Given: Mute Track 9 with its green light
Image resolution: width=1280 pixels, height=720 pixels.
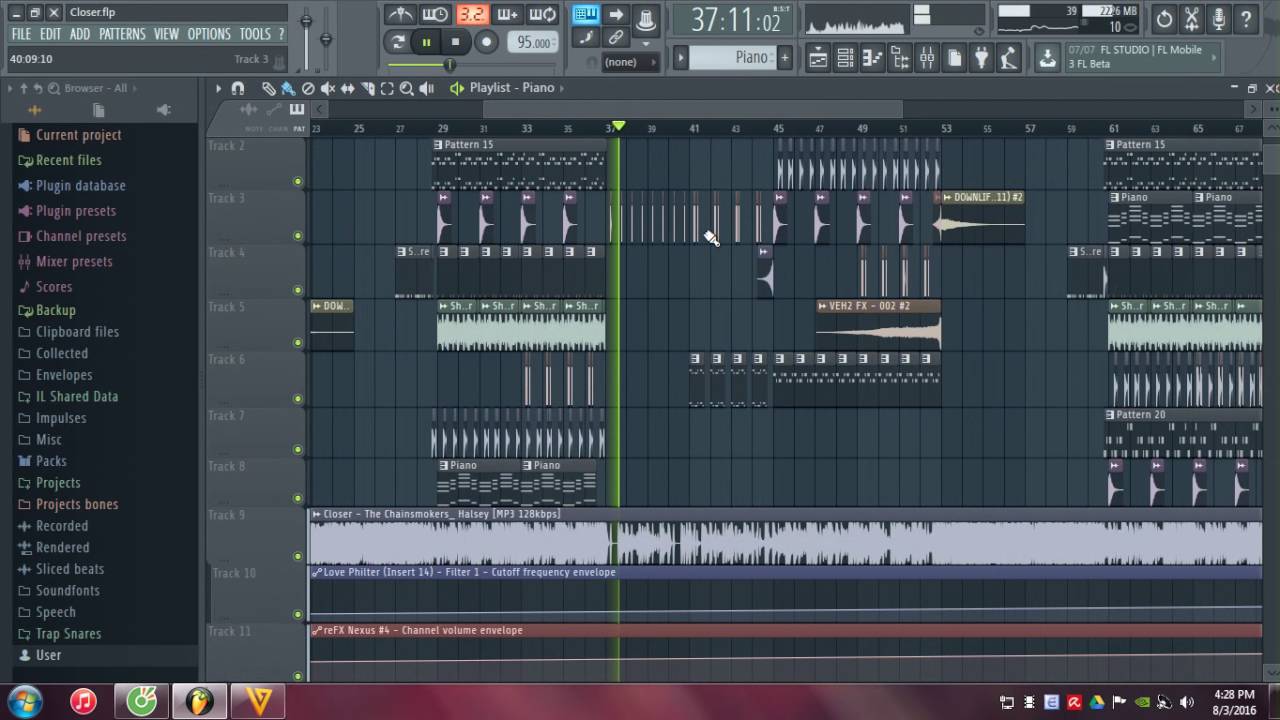Looking at the screenshot, I should click(298, 556).
